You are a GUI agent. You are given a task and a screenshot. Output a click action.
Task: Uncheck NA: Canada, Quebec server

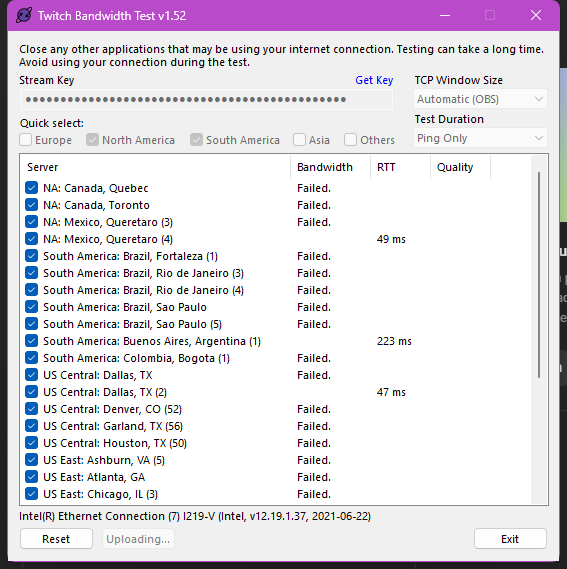32,188
